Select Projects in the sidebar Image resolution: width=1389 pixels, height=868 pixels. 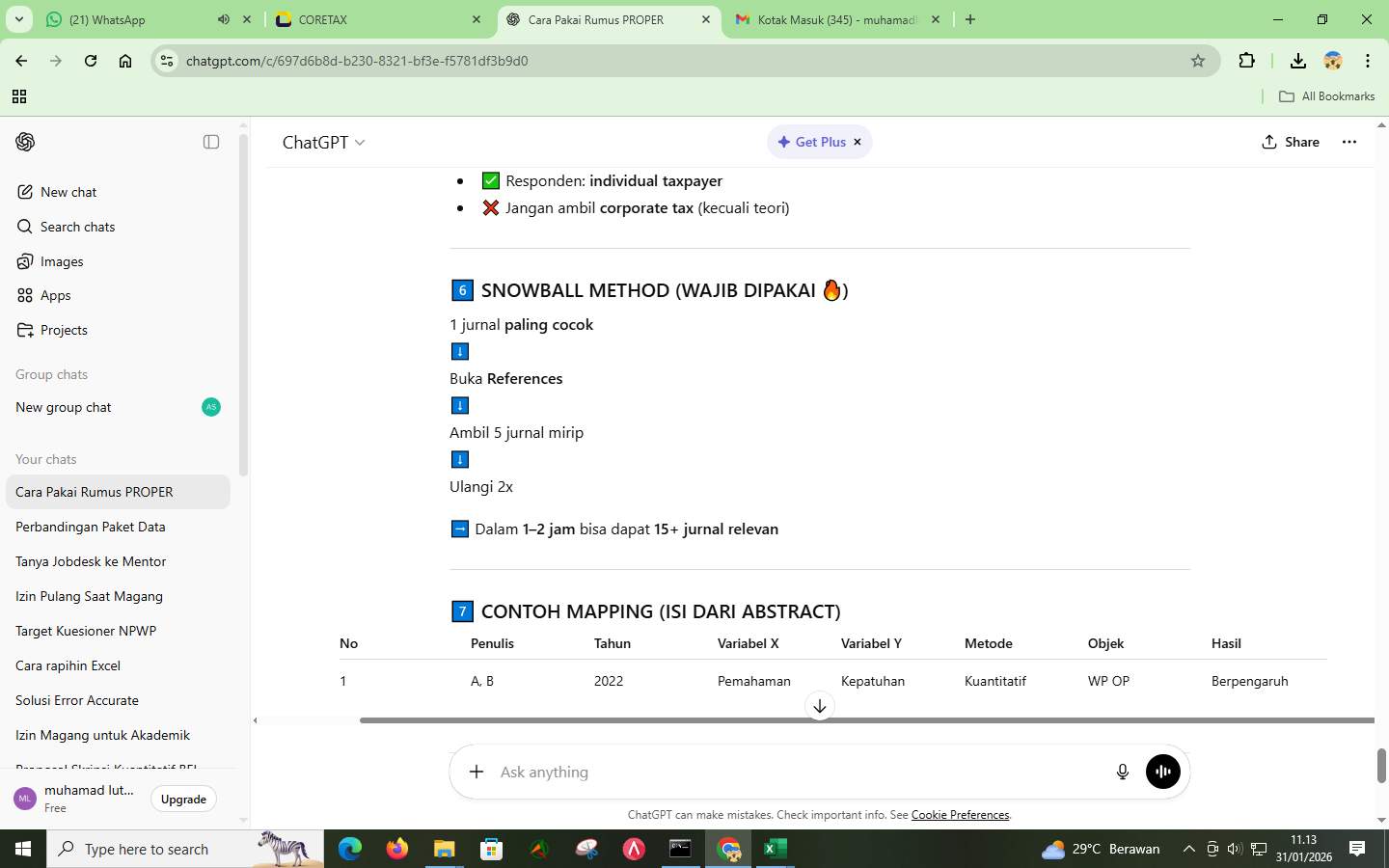[64, 330]
